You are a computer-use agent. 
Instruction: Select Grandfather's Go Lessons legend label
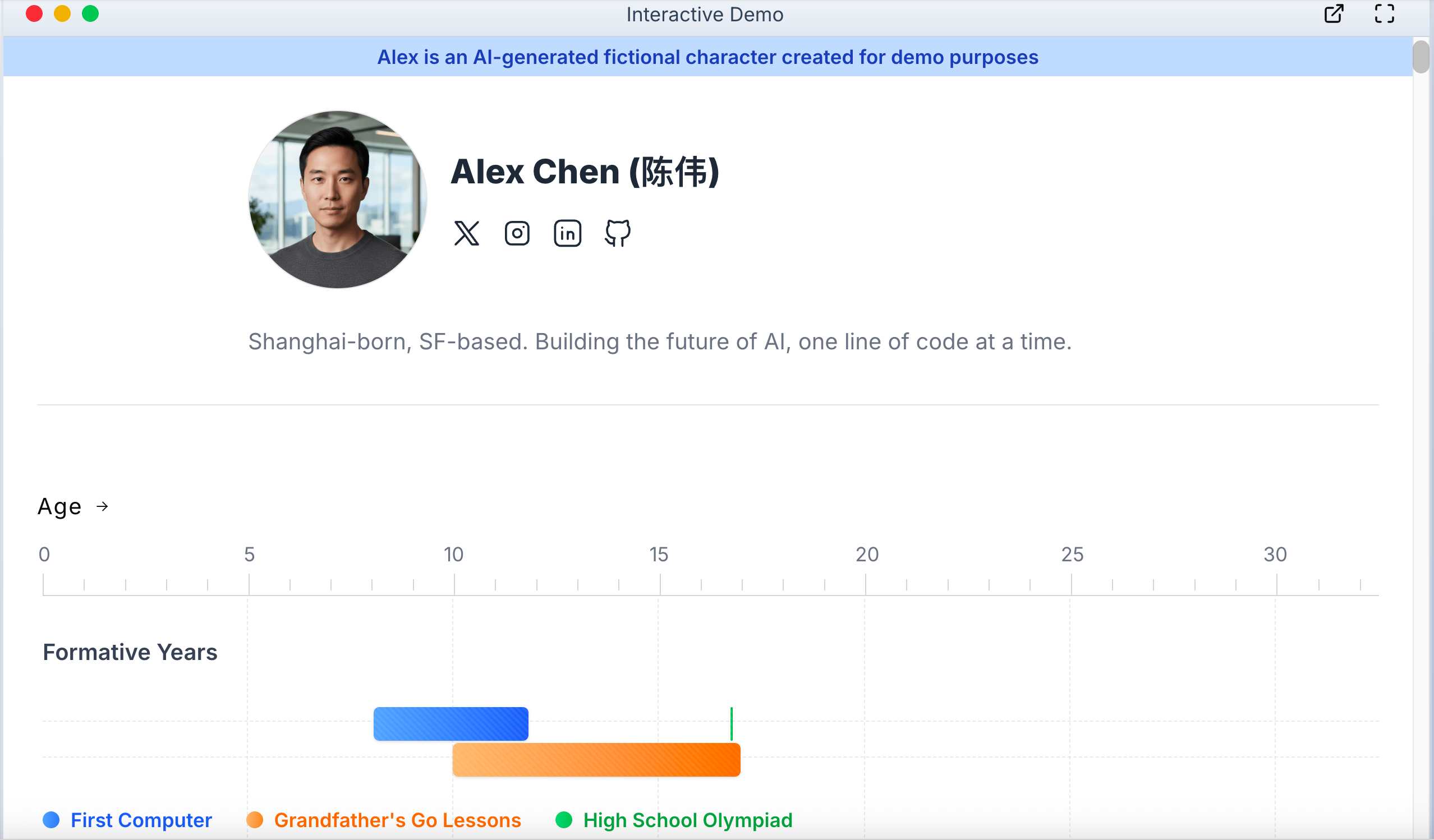pyautogui.click(x=397, y=819)
